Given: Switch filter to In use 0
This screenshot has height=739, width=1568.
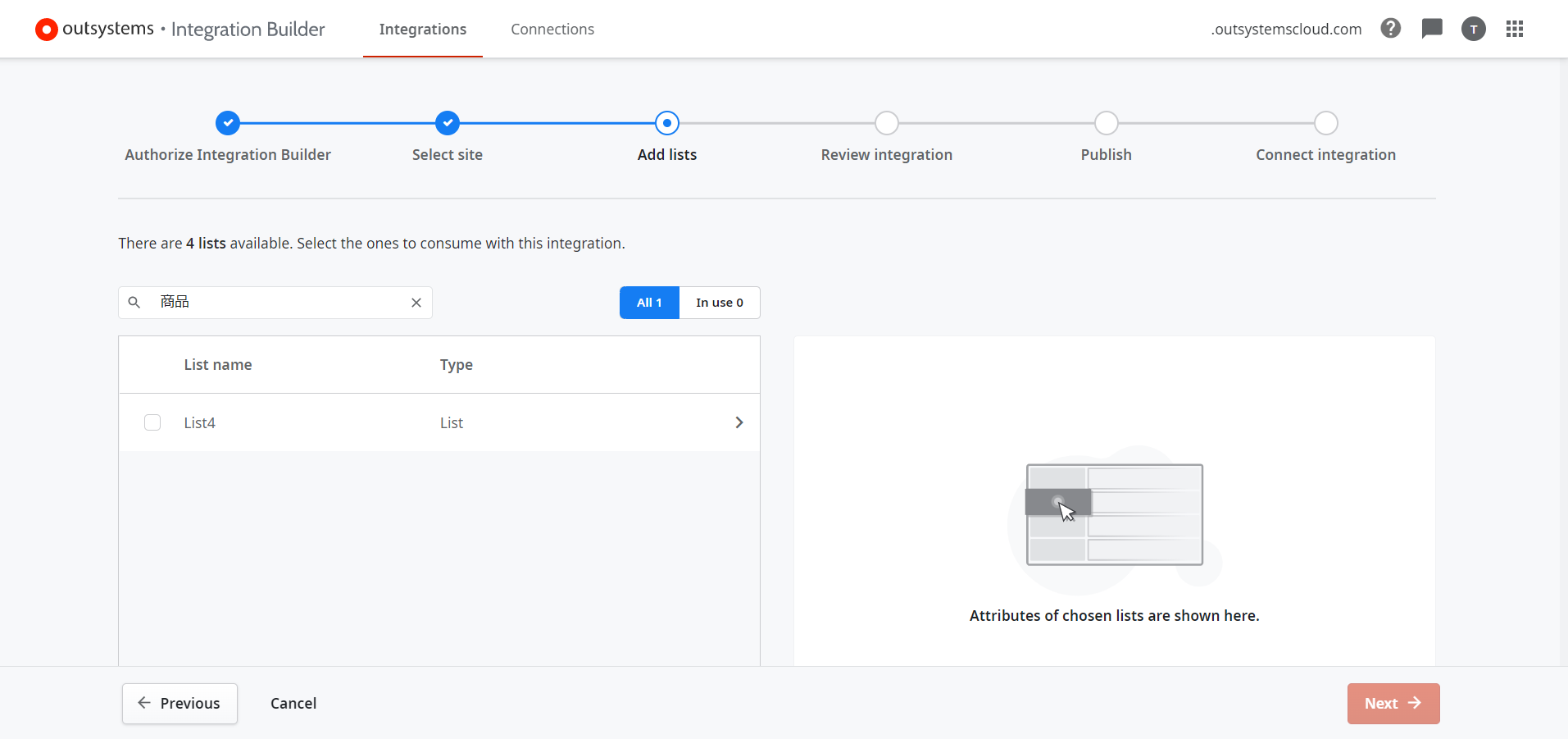Looking at the screenshot, I should 719,303.
